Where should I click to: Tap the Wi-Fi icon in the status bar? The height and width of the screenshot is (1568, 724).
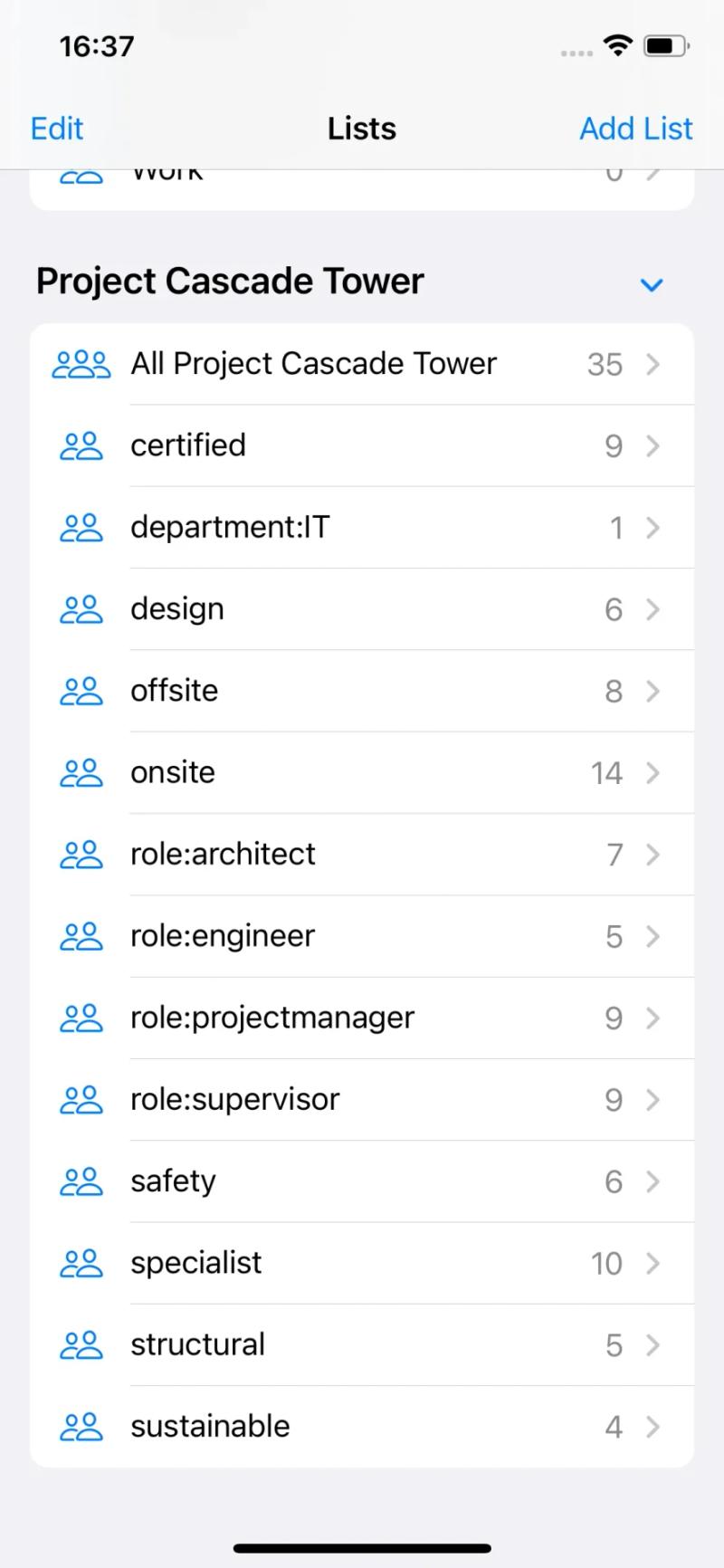(616, 45)
